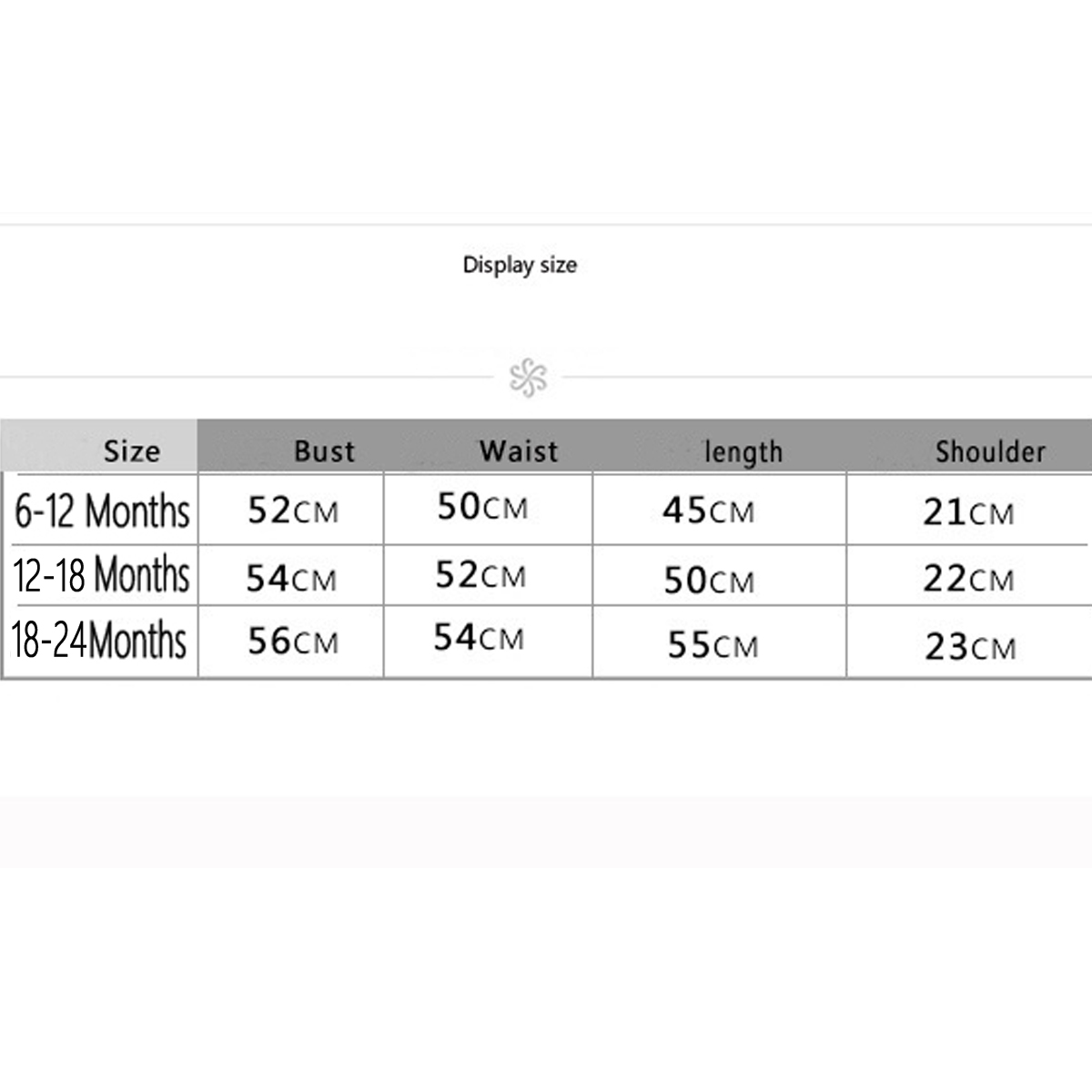Viewport: 1092px width, 1092px height.
Task: Click the 56CM bust cell
Action: (292, 642)
